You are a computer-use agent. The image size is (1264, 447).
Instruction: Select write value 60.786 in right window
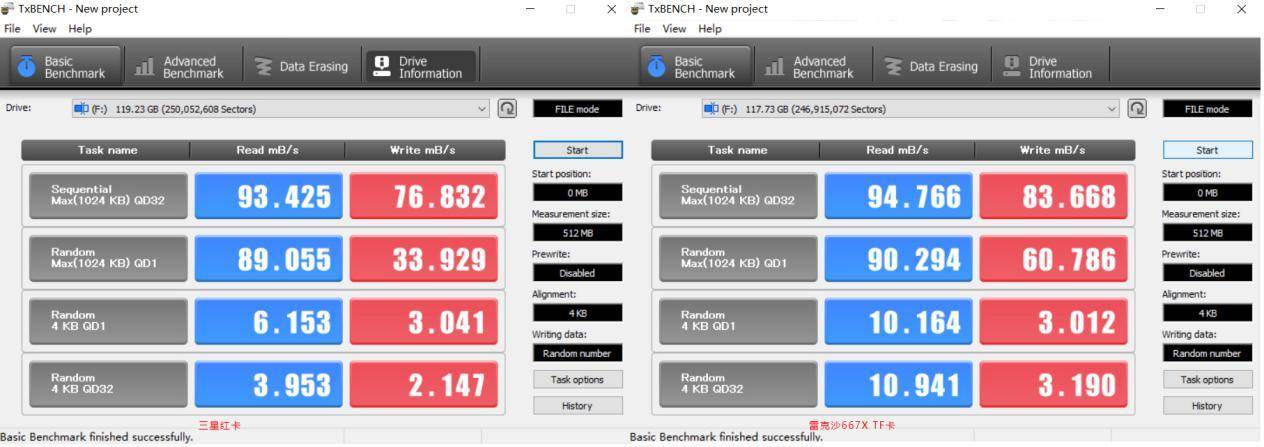tap(1054, 259)
